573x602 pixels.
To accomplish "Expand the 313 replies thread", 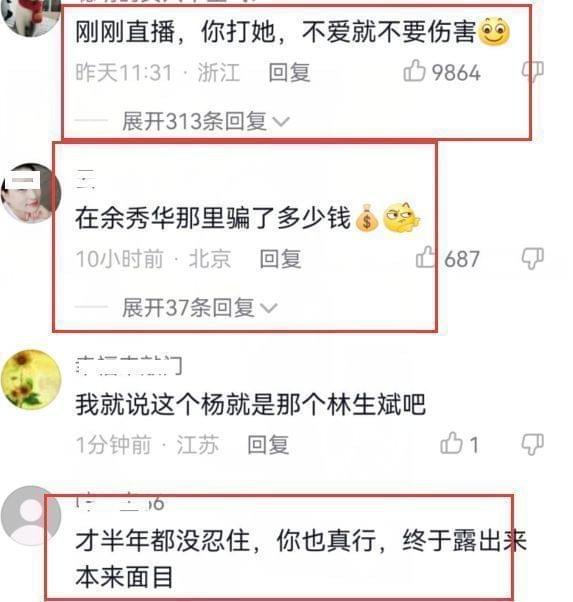I will pyautogui.click(x=205, y=121).
